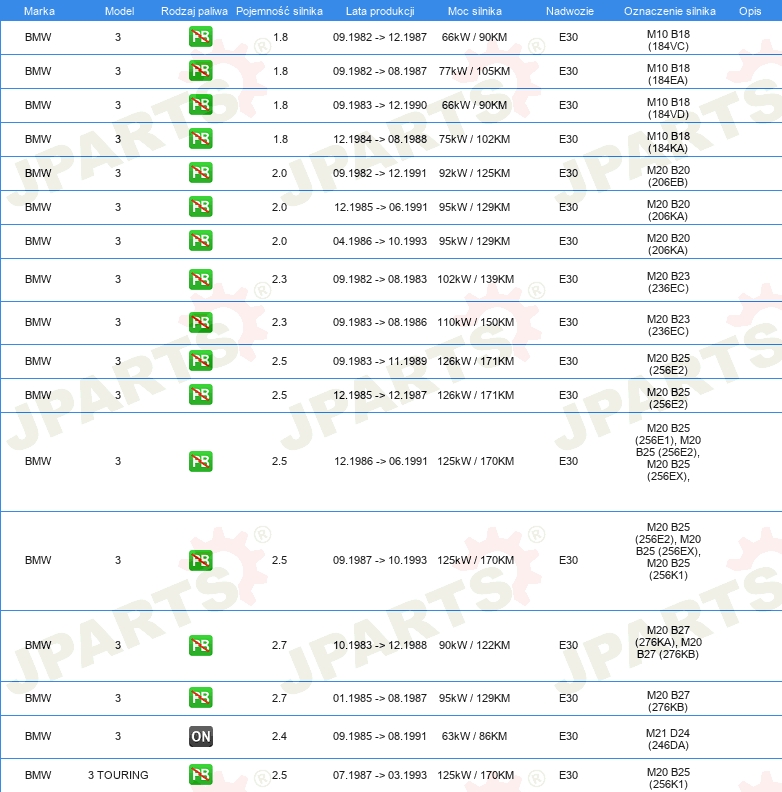The image size is (782, 792).
Task: Click petrol icon in the 110kW / 150KM row
Action: [201, 322]
